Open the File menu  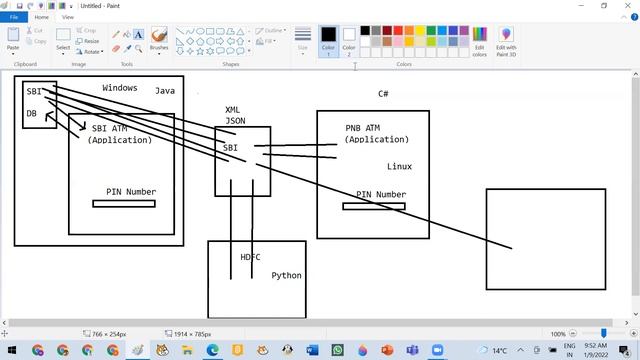pyautogui.click(x=14, y=17)
